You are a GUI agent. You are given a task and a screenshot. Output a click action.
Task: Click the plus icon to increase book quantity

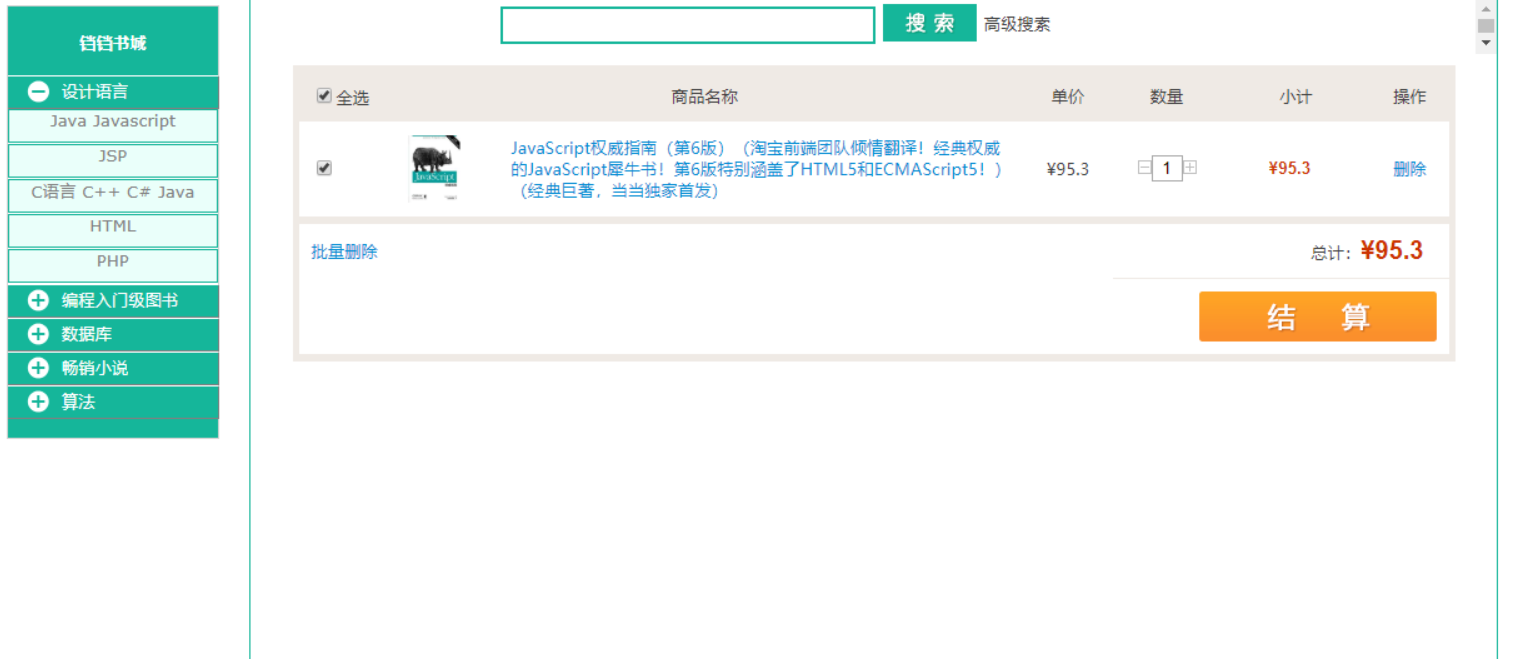tap(1190, 168)
